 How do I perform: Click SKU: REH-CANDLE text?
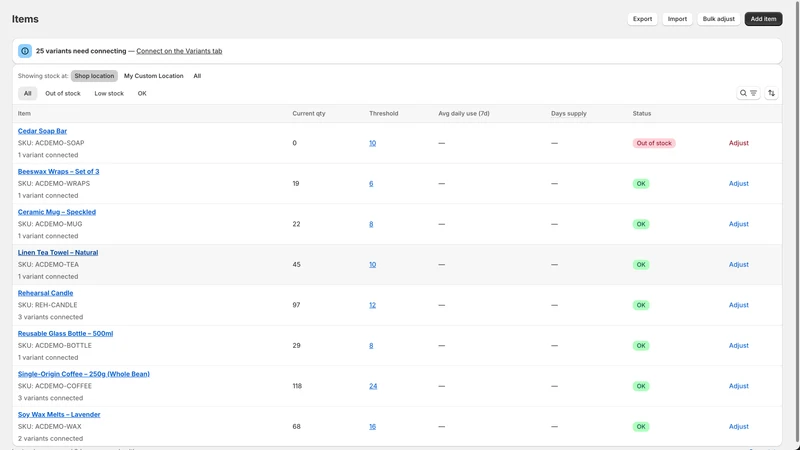point(47,305)
